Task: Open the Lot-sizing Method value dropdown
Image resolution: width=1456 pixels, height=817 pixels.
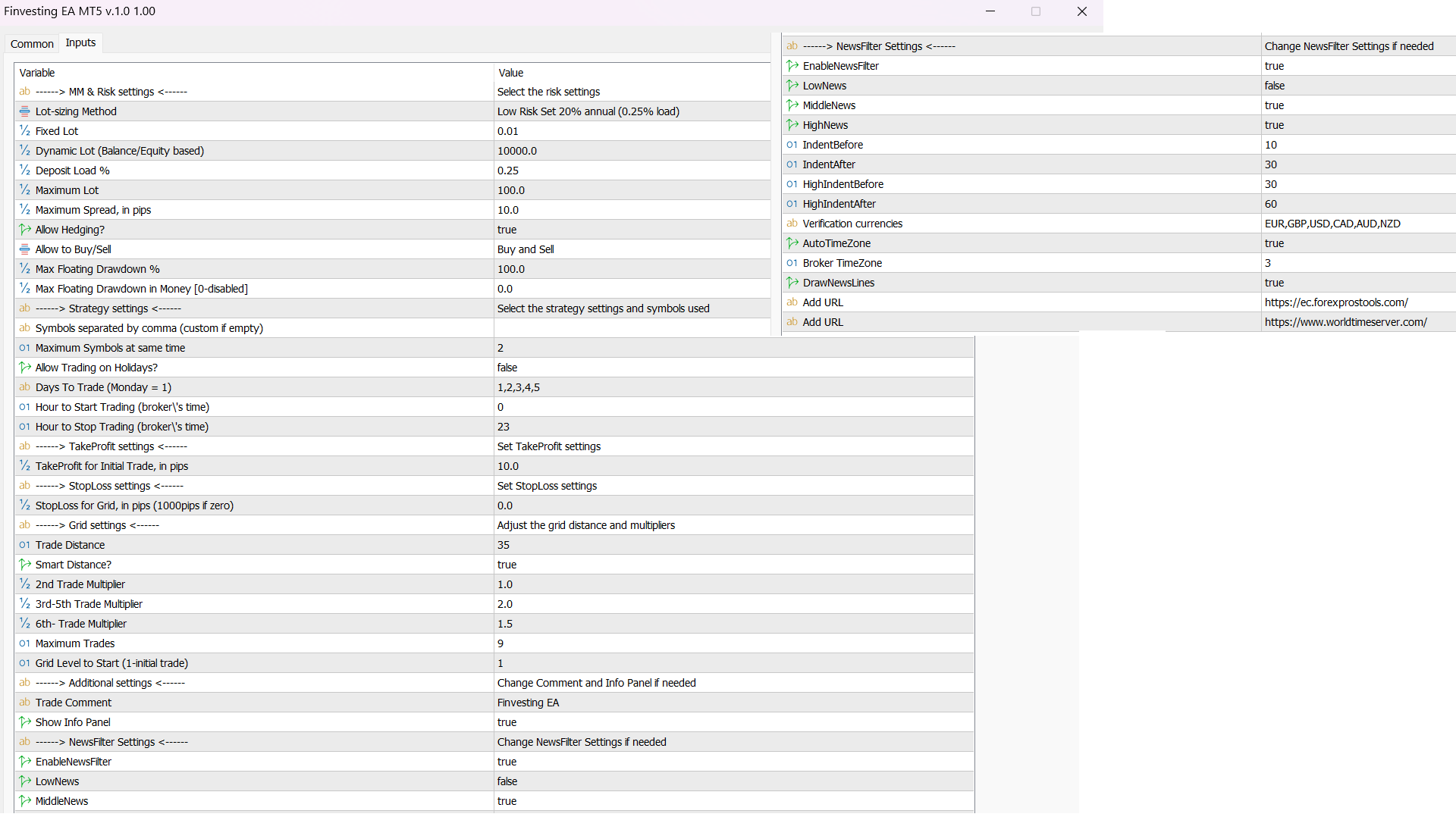Action: coord(588,111)
